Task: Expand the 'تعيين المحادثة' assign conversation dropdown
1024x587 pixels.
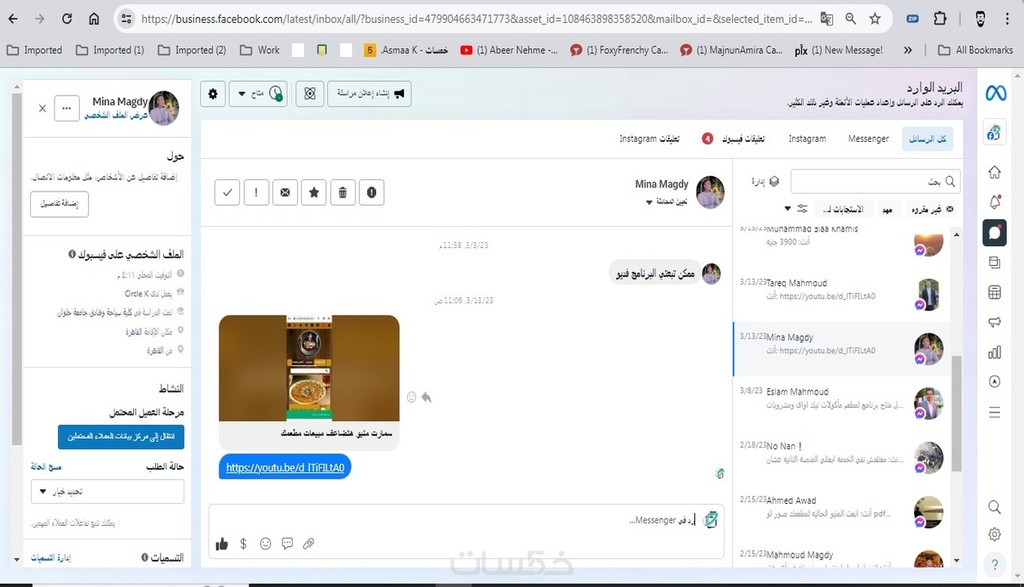Action: (667, 202)
